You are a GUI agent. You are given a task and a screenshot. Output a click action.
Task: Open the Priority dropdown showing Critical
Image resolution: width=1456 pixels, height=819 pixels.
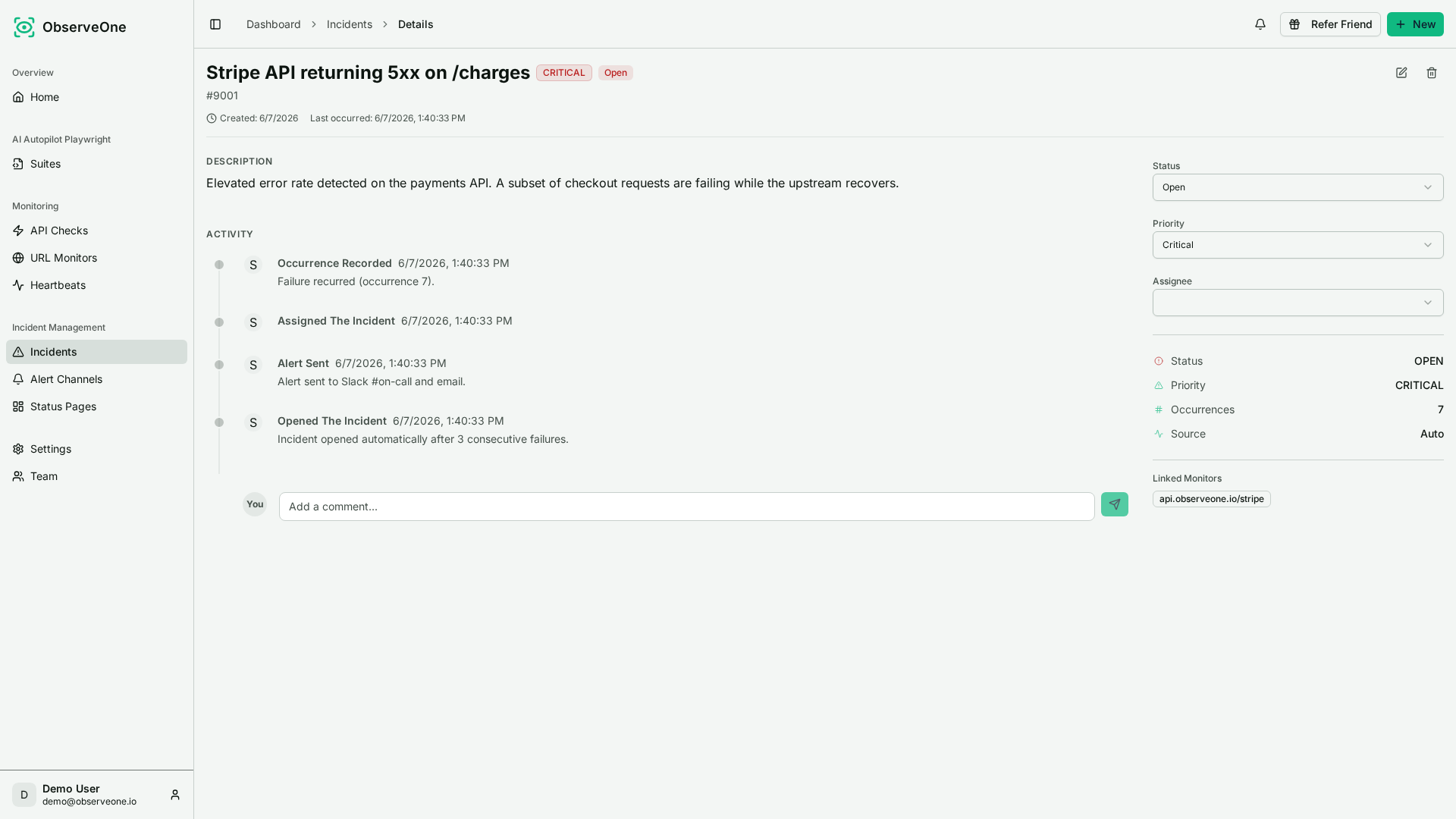tap(1298, 245)
